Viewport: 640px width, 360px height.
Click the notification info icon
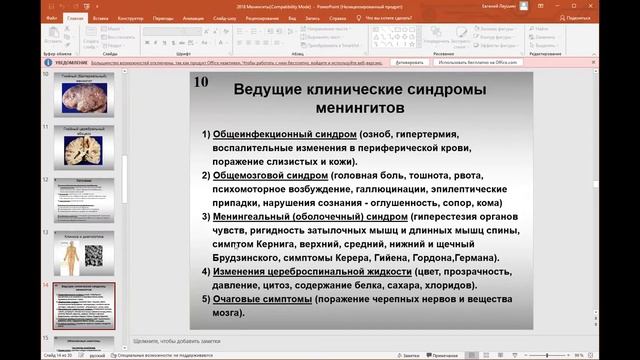point(48,62)
